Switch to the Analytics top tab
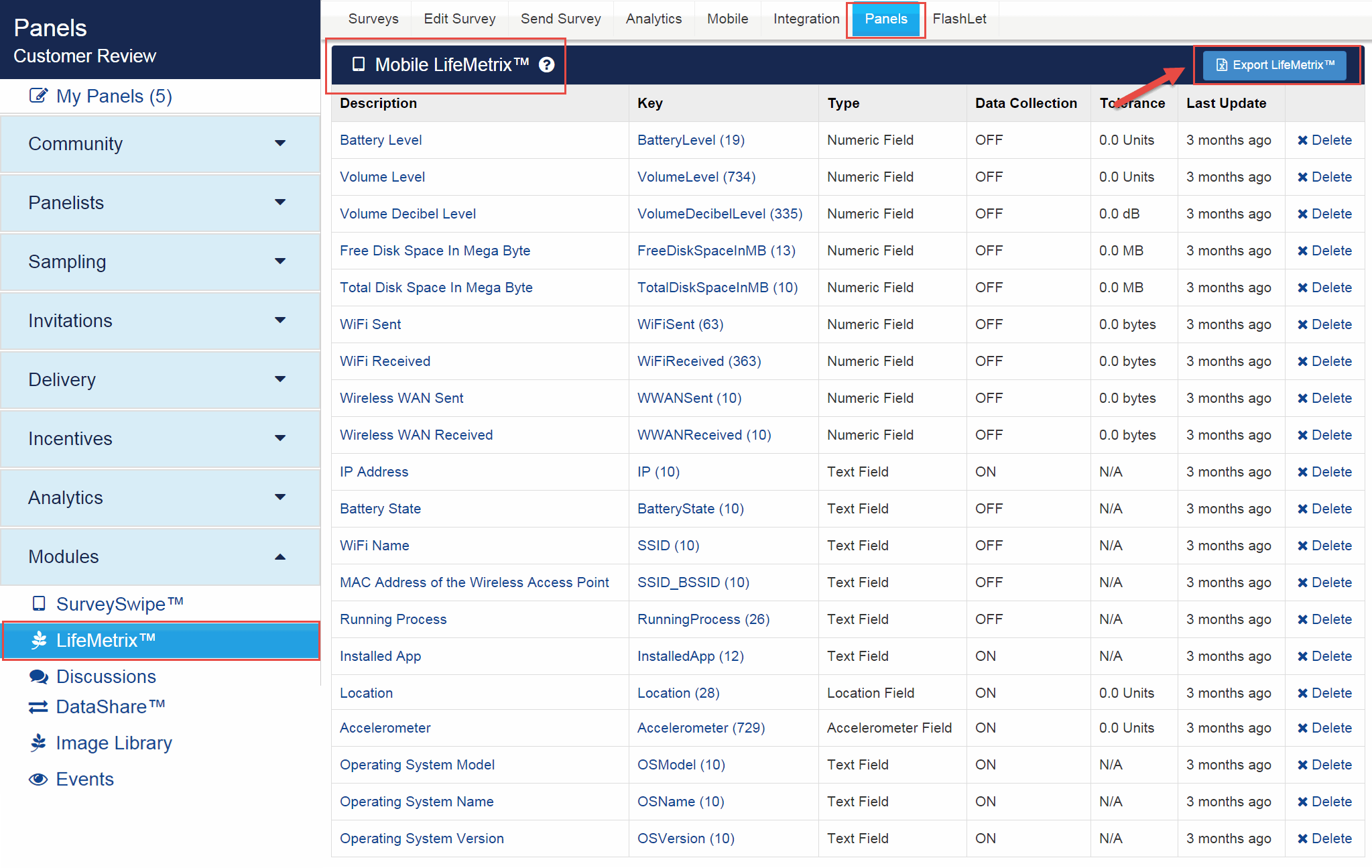The image size is (1372, 868). tap(653, 19)
